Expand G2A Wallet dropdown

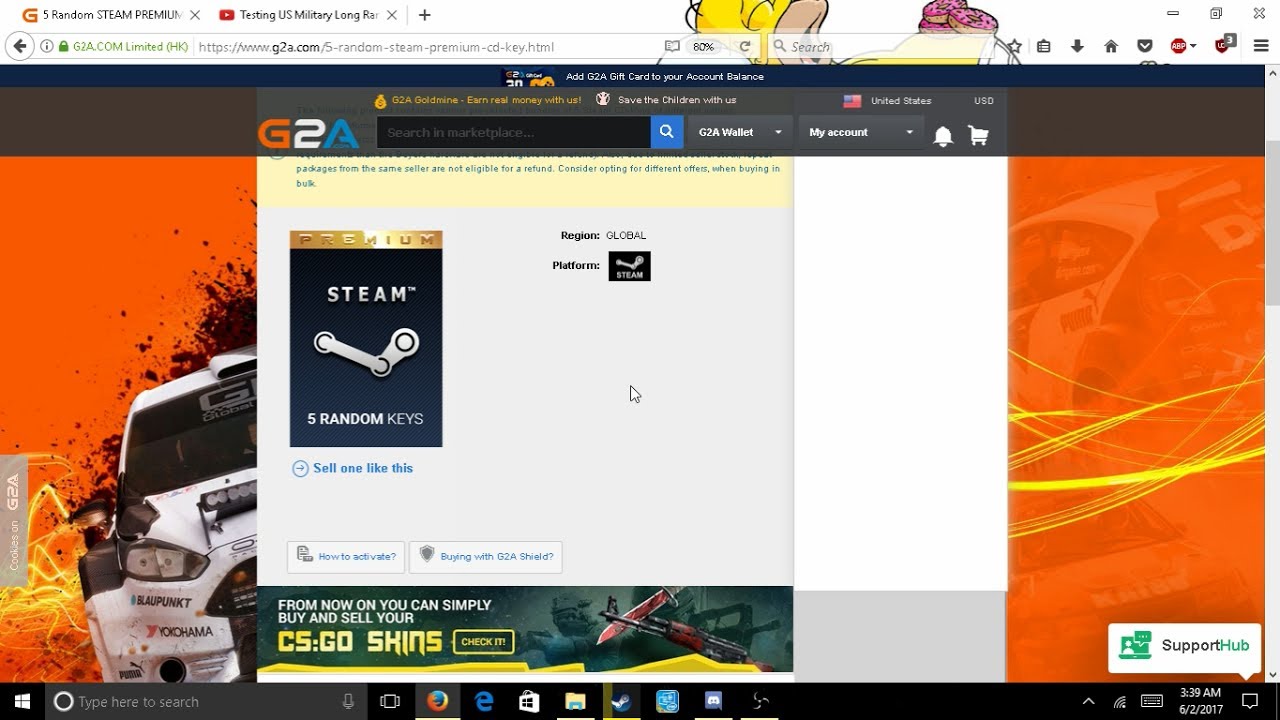coord(739,132)
